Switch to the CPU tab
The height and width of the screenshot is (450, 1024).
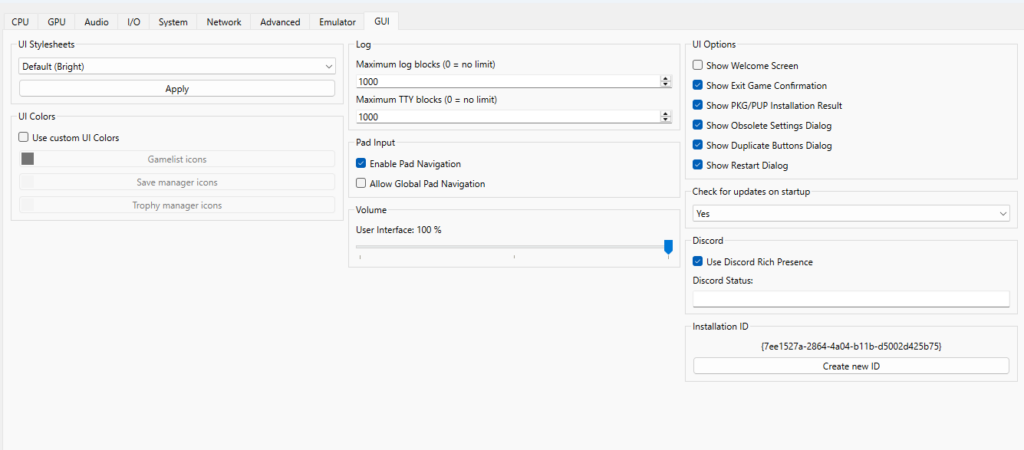(x=20, y=22)
